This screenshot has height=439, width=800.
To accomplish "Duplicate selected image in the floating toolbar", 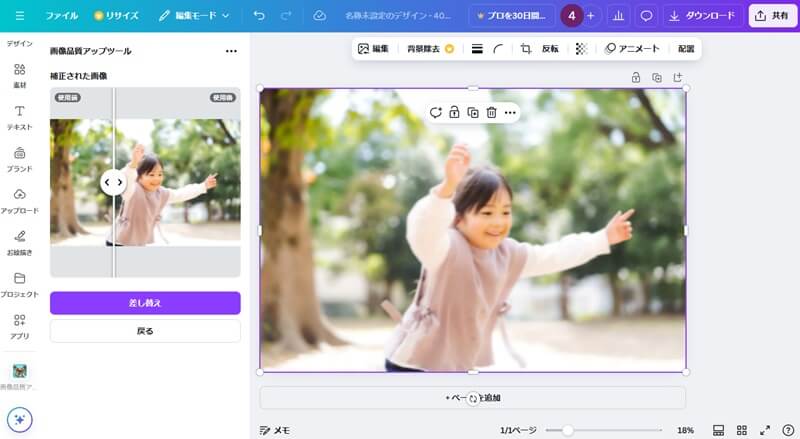I will 473,113.
